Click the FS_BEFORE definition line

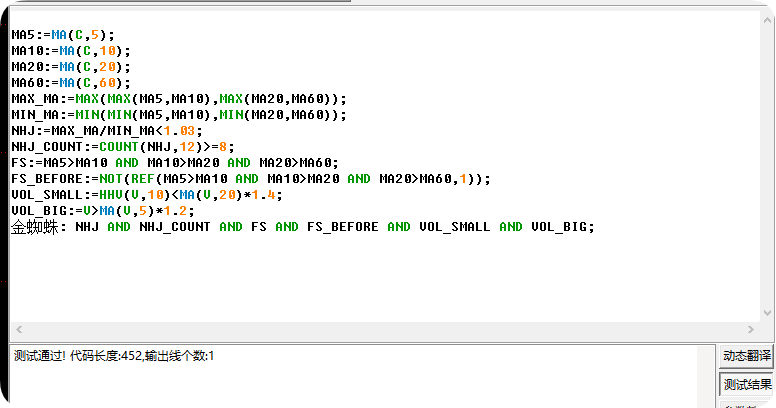pyautogui.click(x=250, y=179)
